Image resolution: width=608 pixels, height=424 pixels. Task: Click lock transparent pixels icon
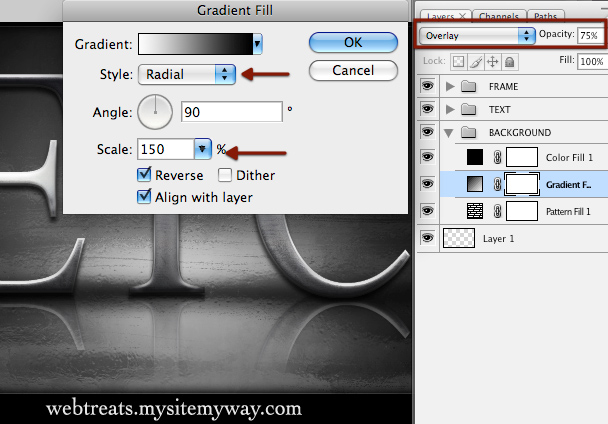[x=459, y=62]
